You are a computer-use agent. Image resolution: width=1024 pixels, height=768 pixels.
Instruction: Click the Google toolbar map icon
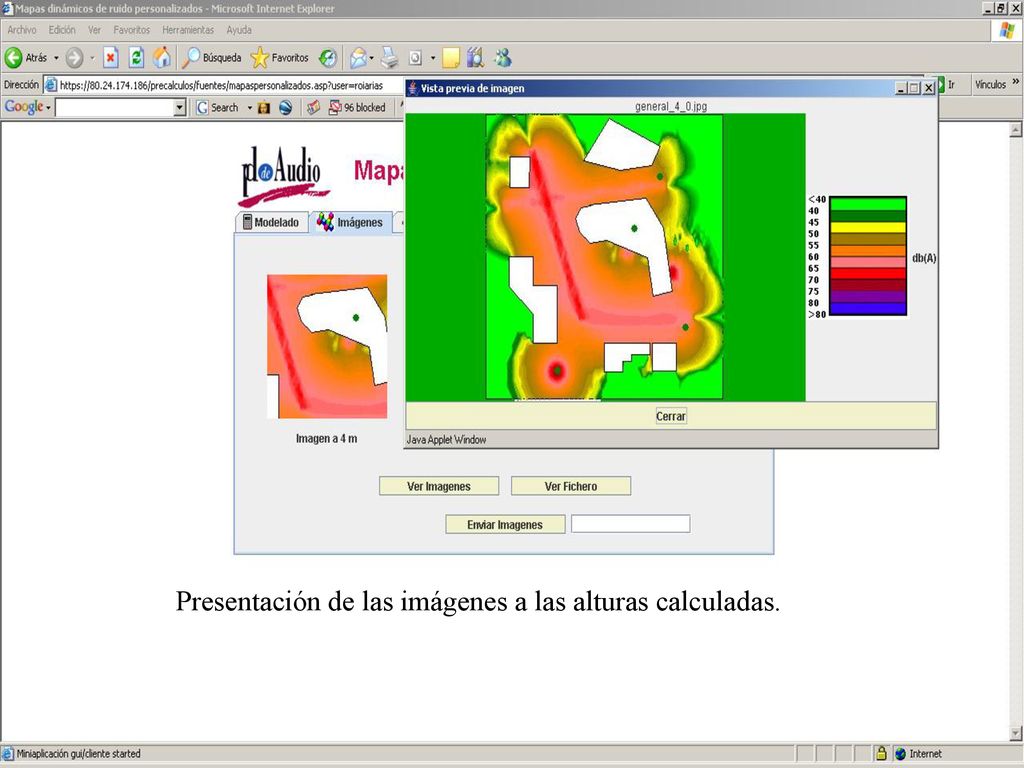pos(313,108)
